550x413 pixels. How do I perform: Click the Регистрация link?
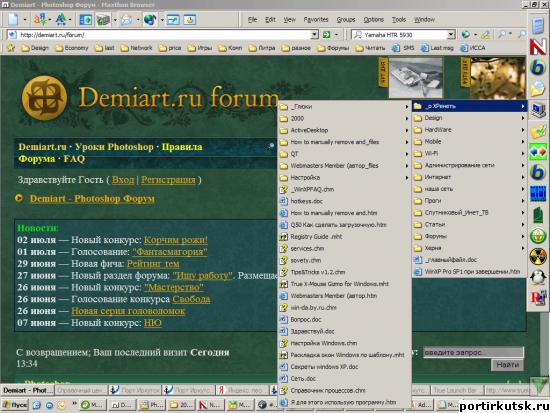point(168,180)
